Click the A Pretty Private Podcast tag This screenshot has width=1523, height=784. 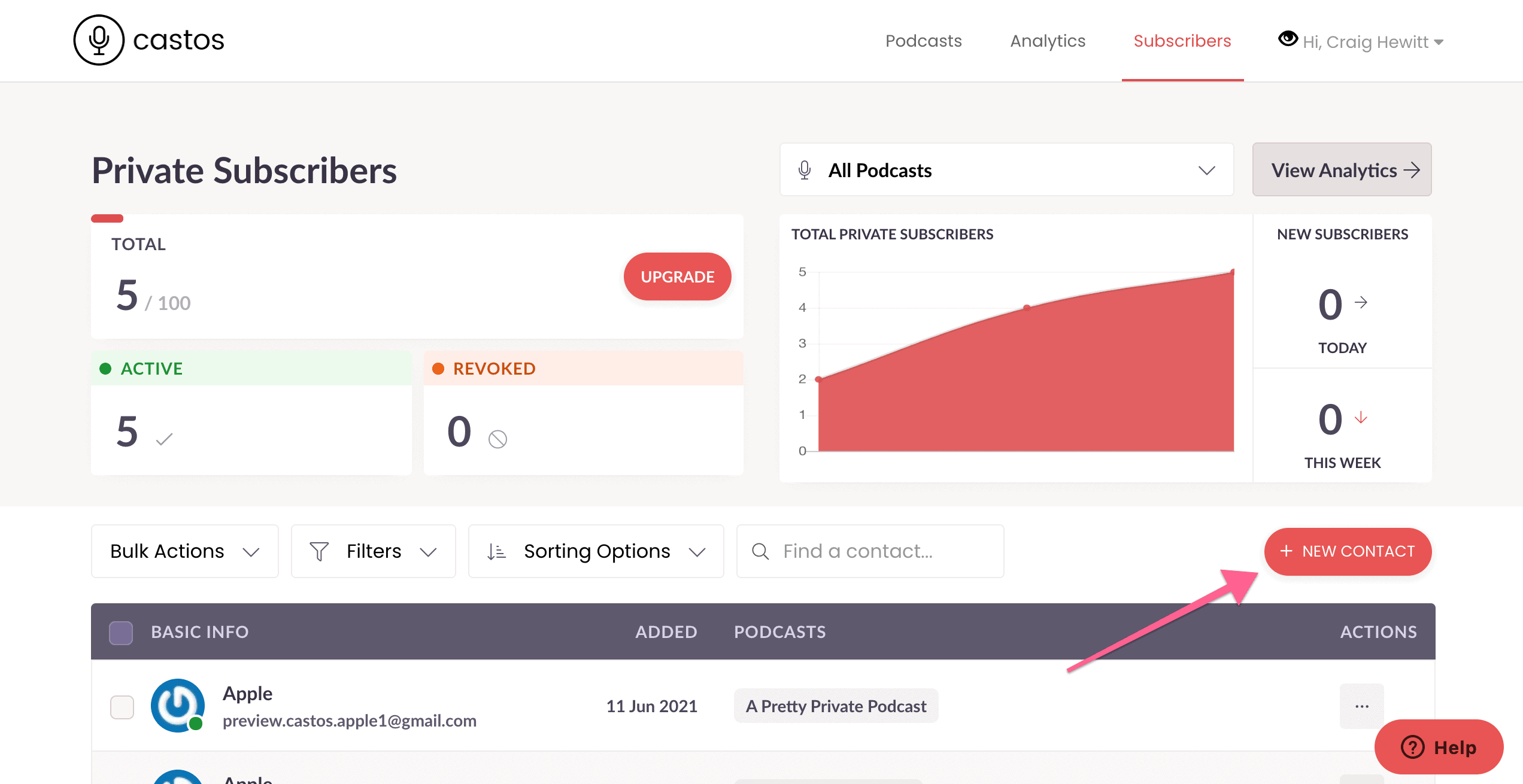pos(836,706)
